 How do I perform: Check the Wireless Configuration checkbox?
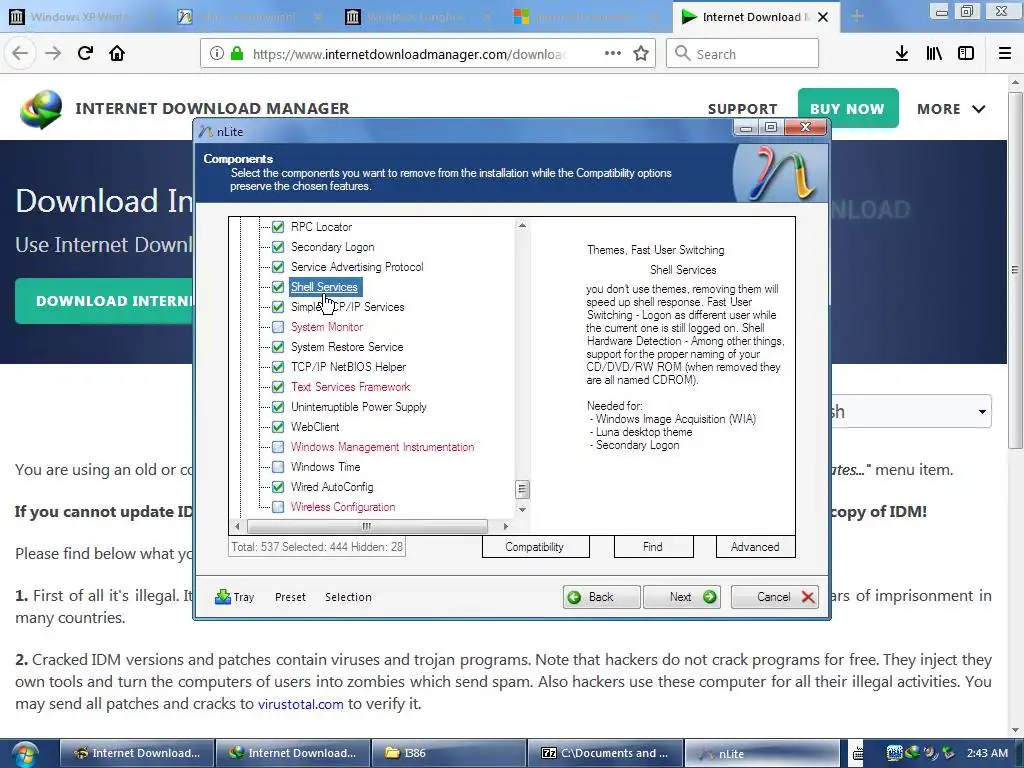click(x=278, y=507)
